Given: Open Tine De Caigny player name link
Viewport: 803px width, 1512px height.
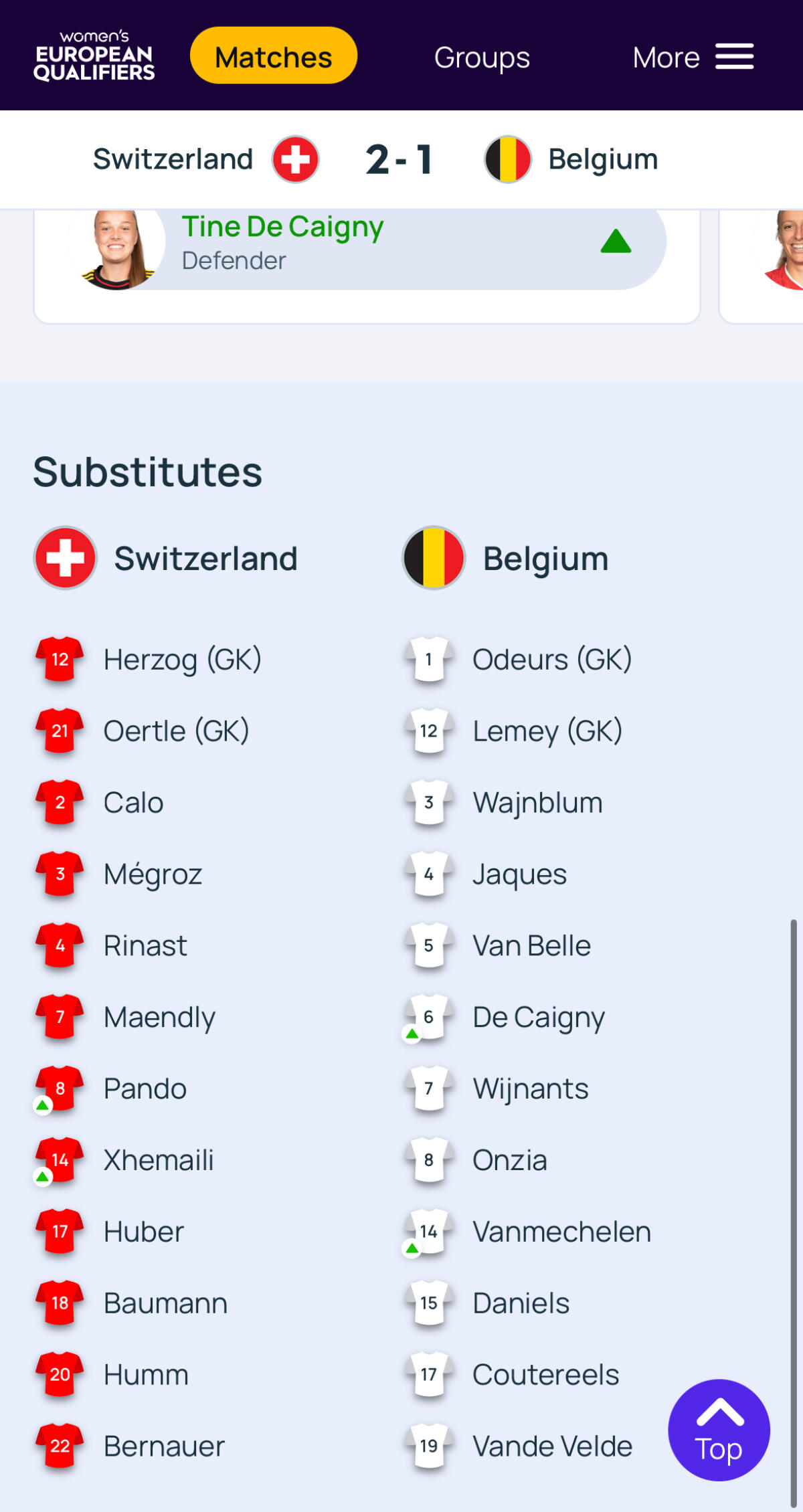Looking at the screenshot, I should [282, 227].
